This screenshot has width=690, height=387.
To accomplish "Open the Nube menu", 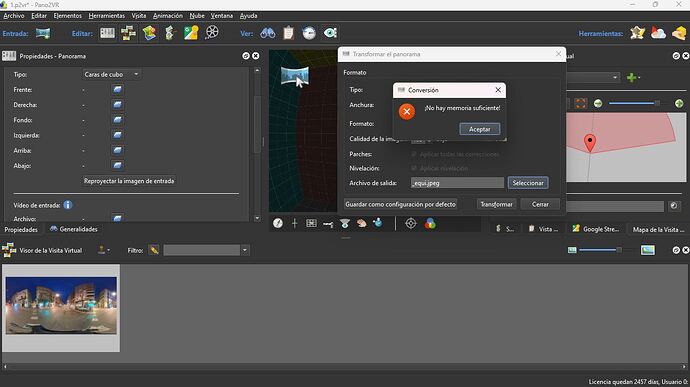I will coord(197,15).
